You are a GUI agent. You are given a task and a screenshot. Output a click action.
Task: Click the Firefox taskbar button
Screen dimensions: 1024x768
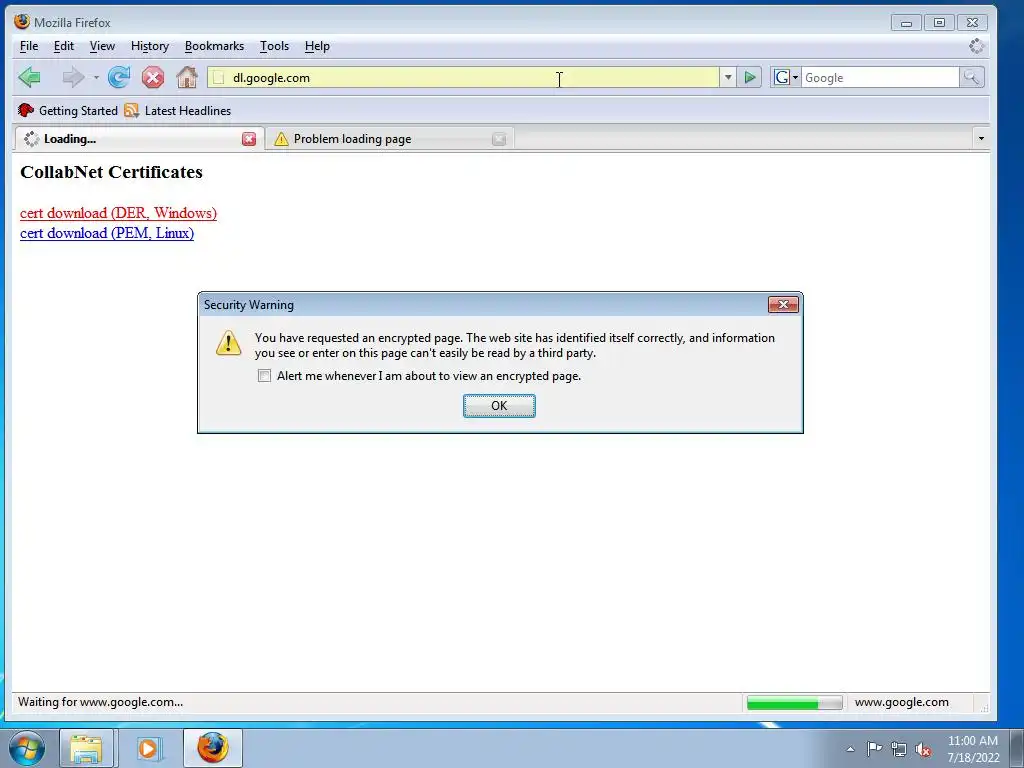(213, 748)
